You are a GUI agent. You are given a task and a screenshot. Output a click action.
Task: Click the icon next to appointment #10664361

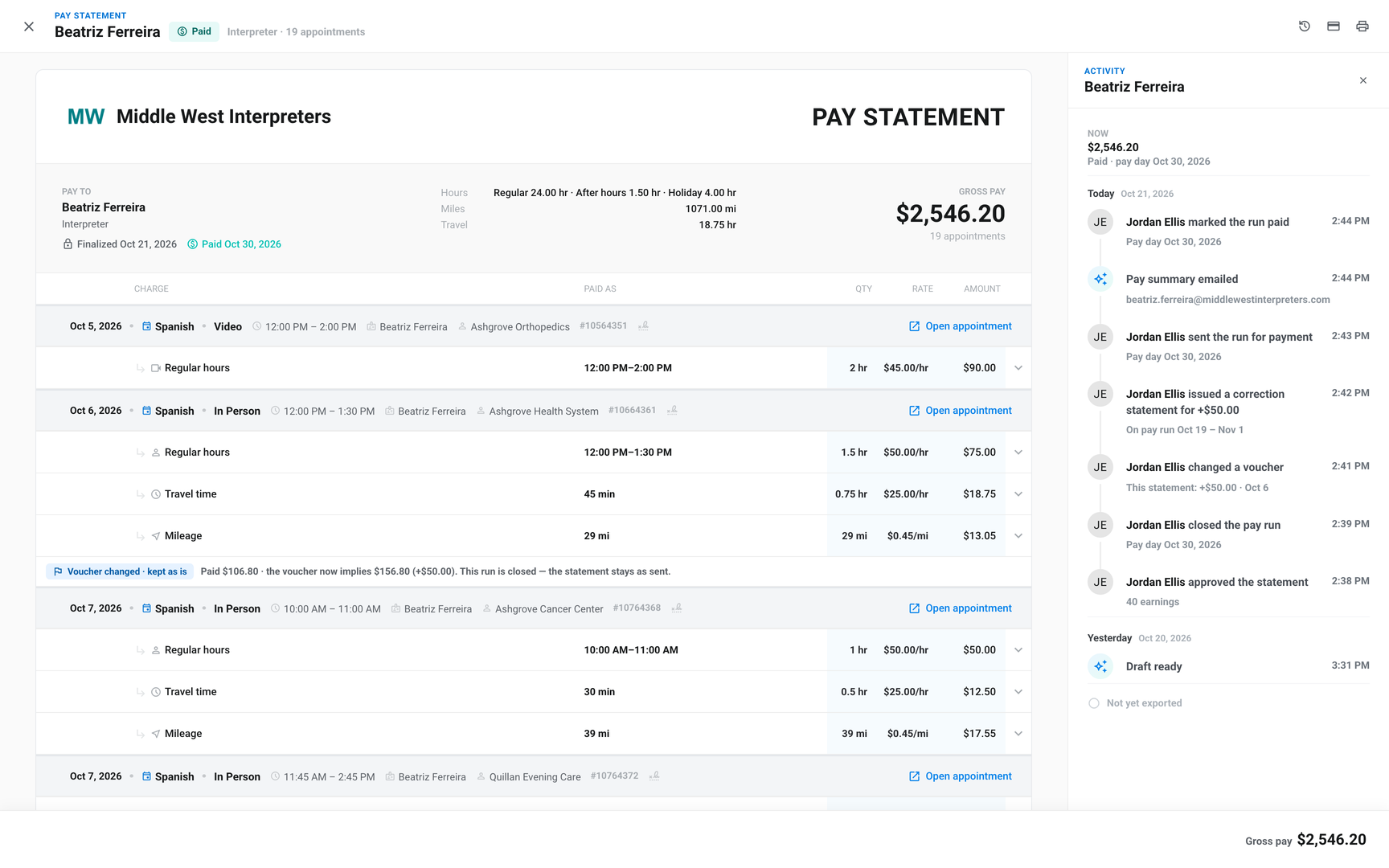pos(672,410)
